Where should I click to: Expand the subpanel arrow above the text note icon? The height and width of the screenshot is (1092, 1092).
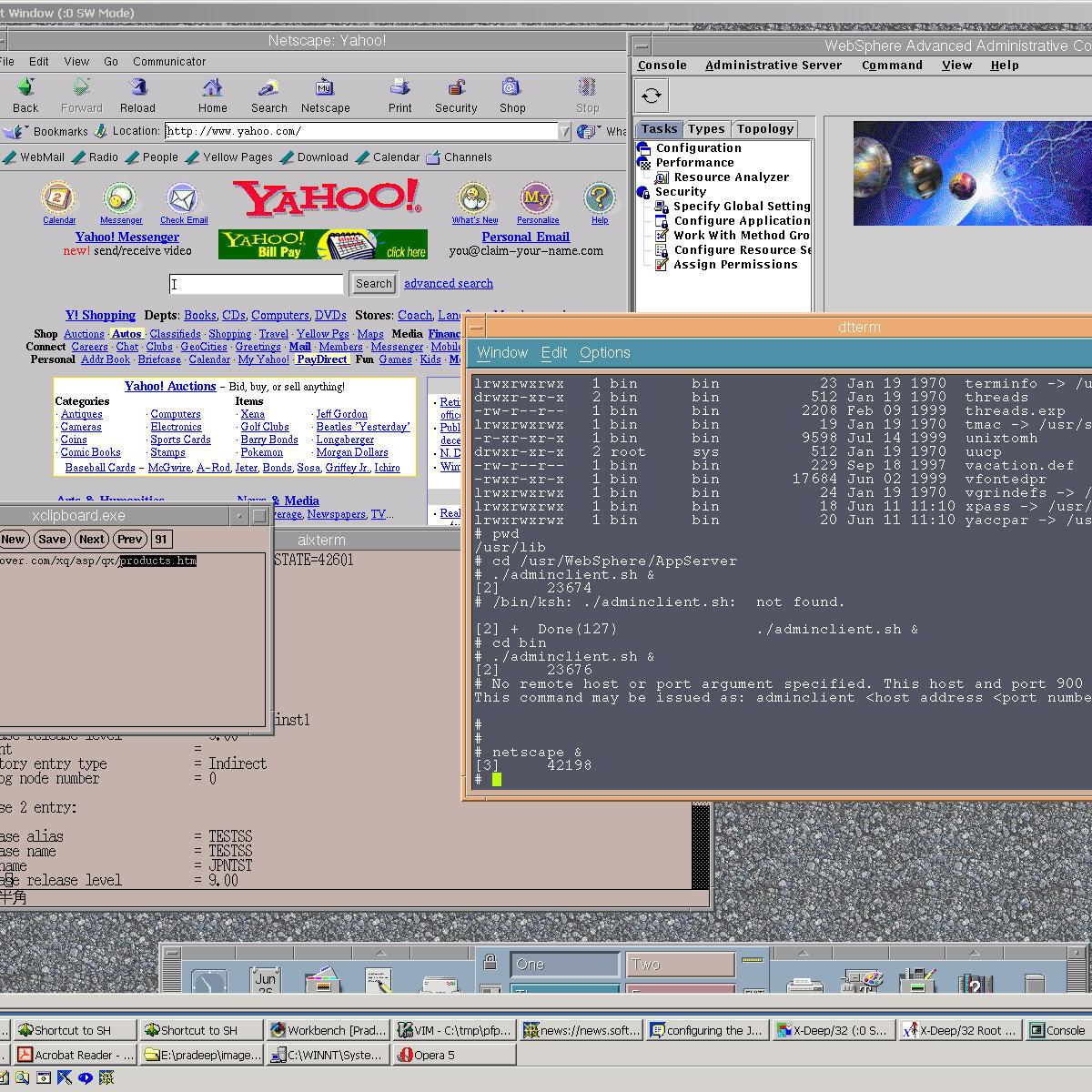click(380, 953)
